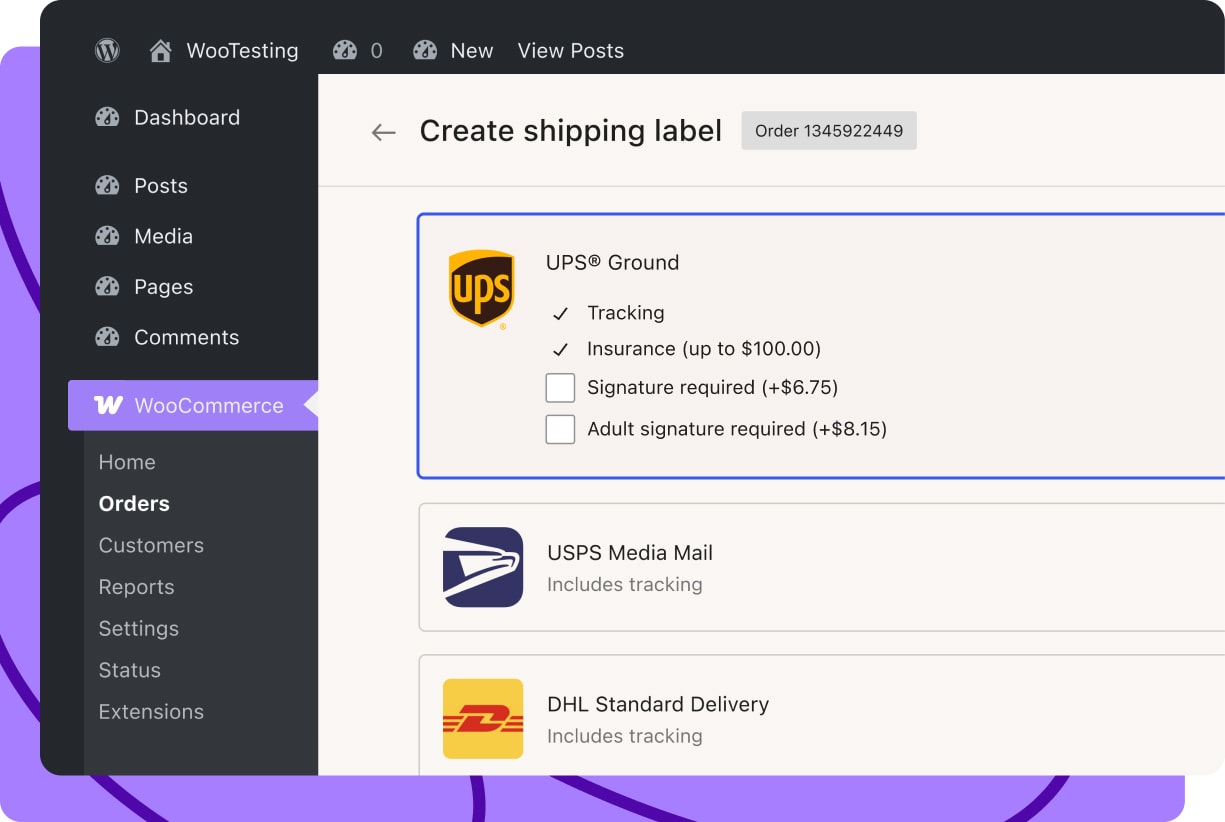Viewport: 1225px width, 822px height.
Task: Click the UPS logo icon
Action: pyautogui.click(x=481, y=289)
